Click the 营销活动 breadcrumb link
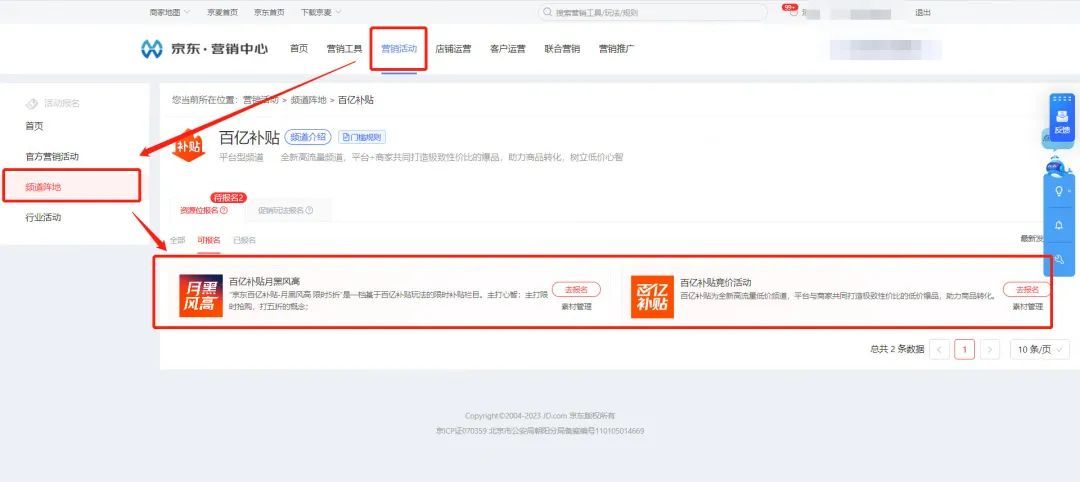This screenshot has width=1080, height=482. pos(260,100)
